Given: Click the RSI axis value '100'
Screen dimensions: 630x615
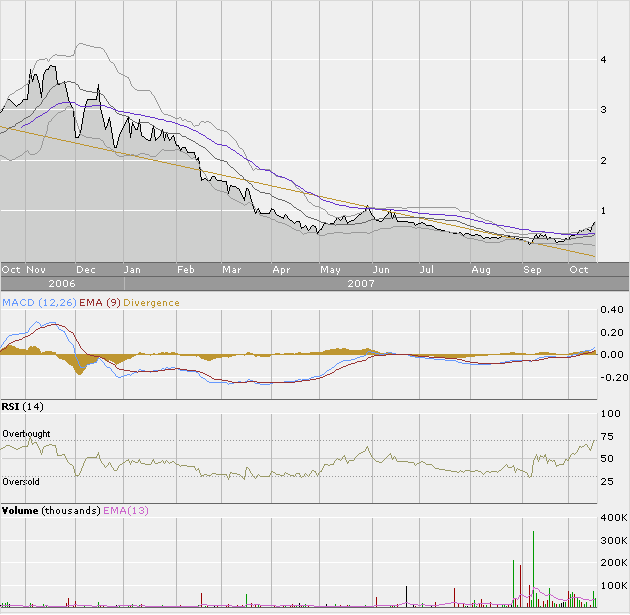Looking at the screenshot, I should pyautogui.click(x=610, y=414).
